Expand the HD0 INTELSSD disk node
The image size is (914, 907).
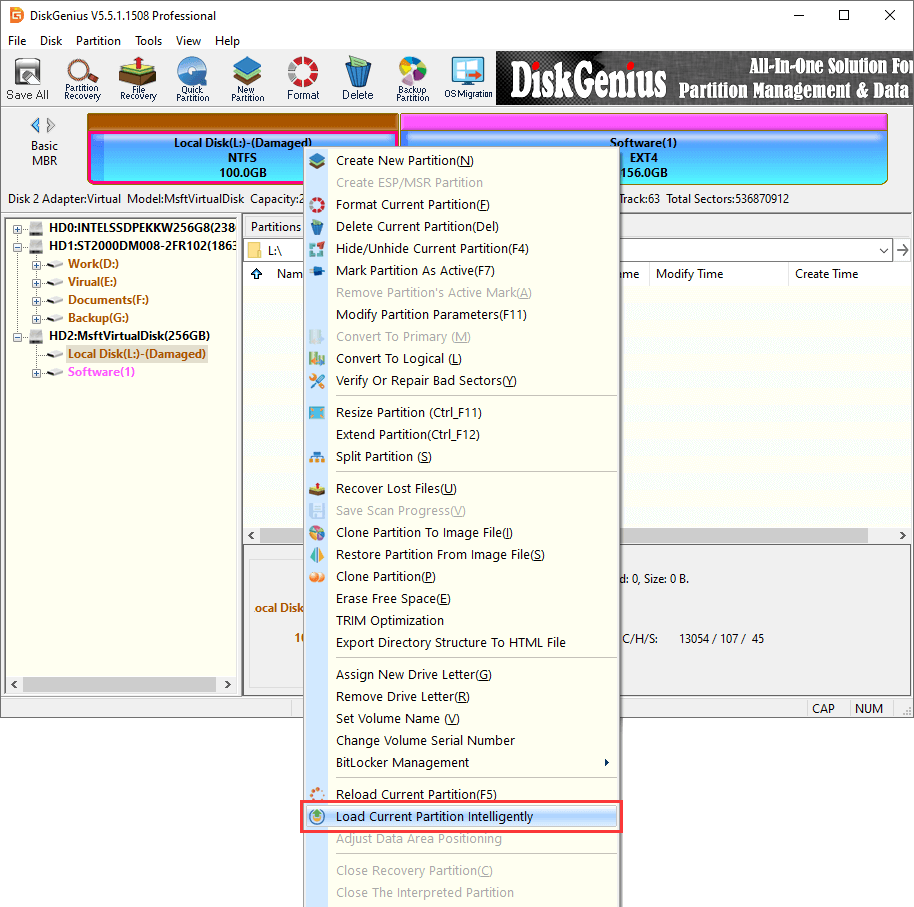click(17, 229)
